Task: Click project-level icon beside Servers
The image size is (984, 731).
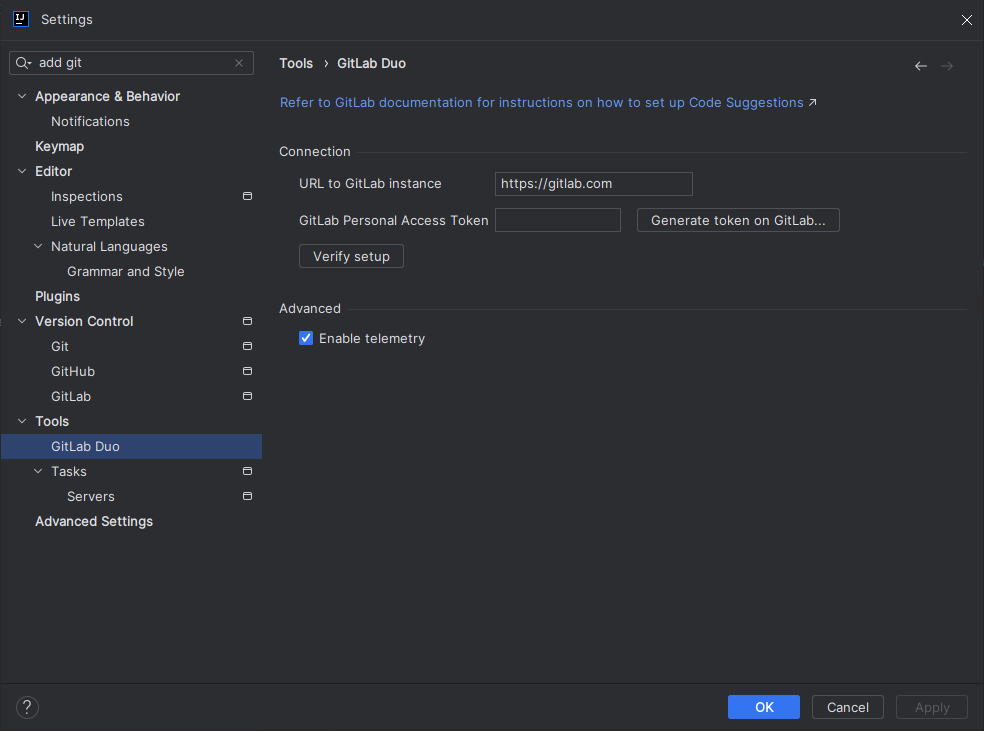Action: point(247,497)
